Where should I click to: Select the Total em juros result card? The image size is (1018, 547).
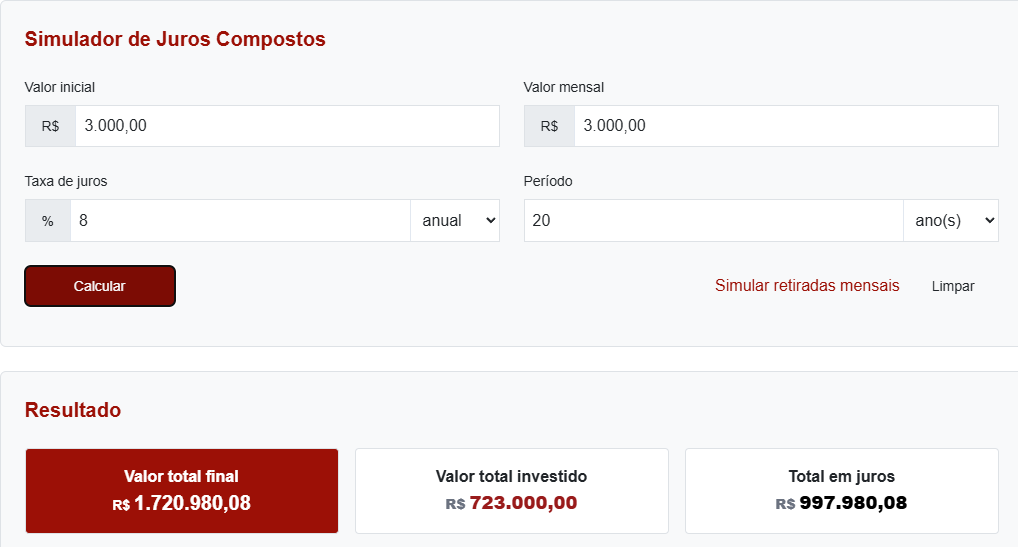pos(841,490)
